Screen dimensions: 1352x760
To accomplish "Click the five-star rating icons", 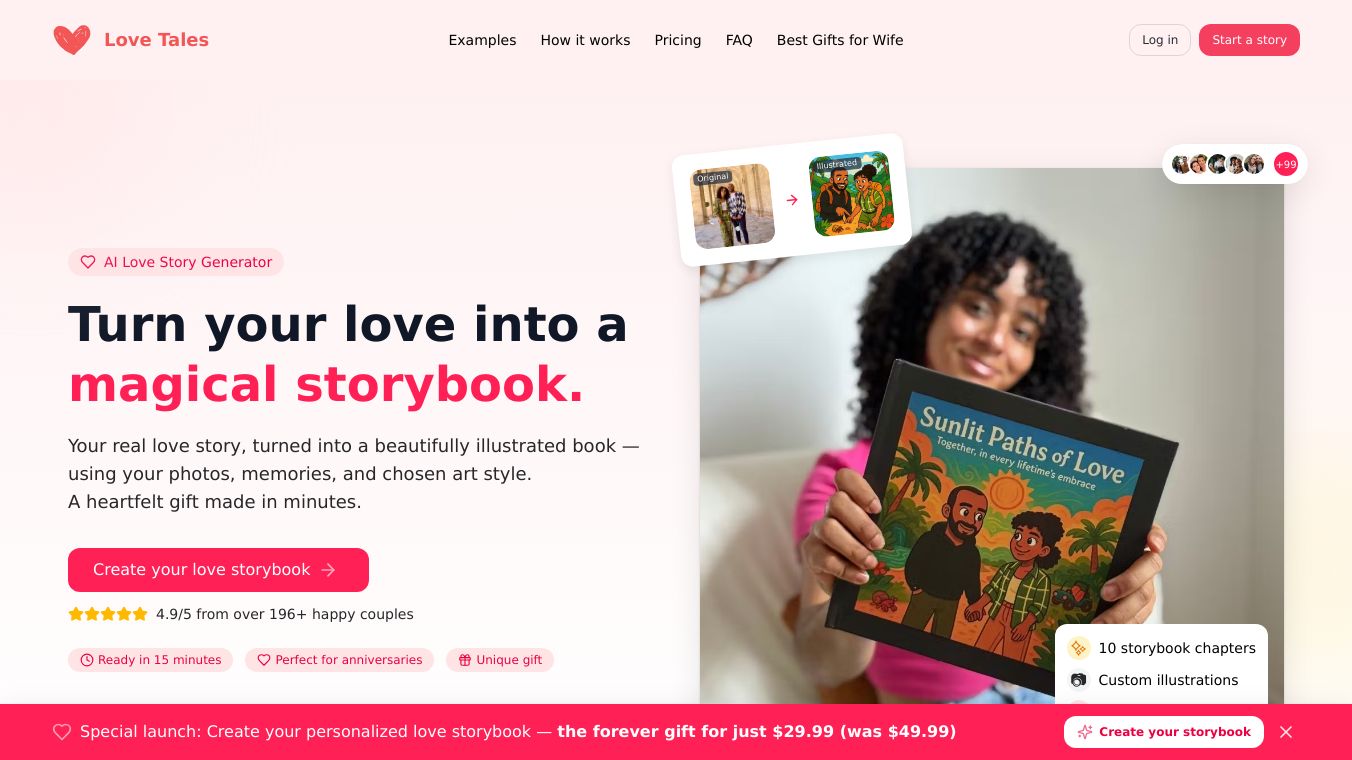I will coord(108,614).
